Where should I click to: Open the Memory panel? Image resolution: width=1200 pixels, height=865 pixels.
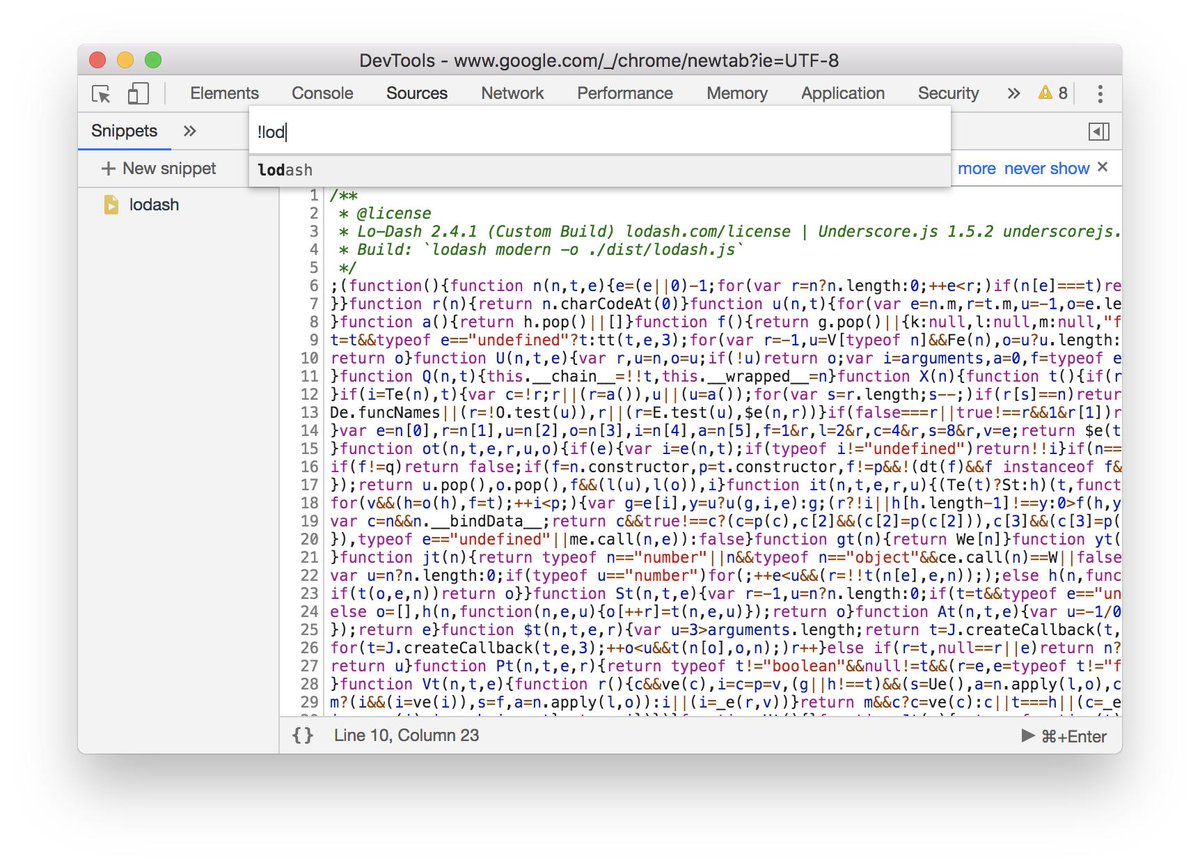(737, 93)
